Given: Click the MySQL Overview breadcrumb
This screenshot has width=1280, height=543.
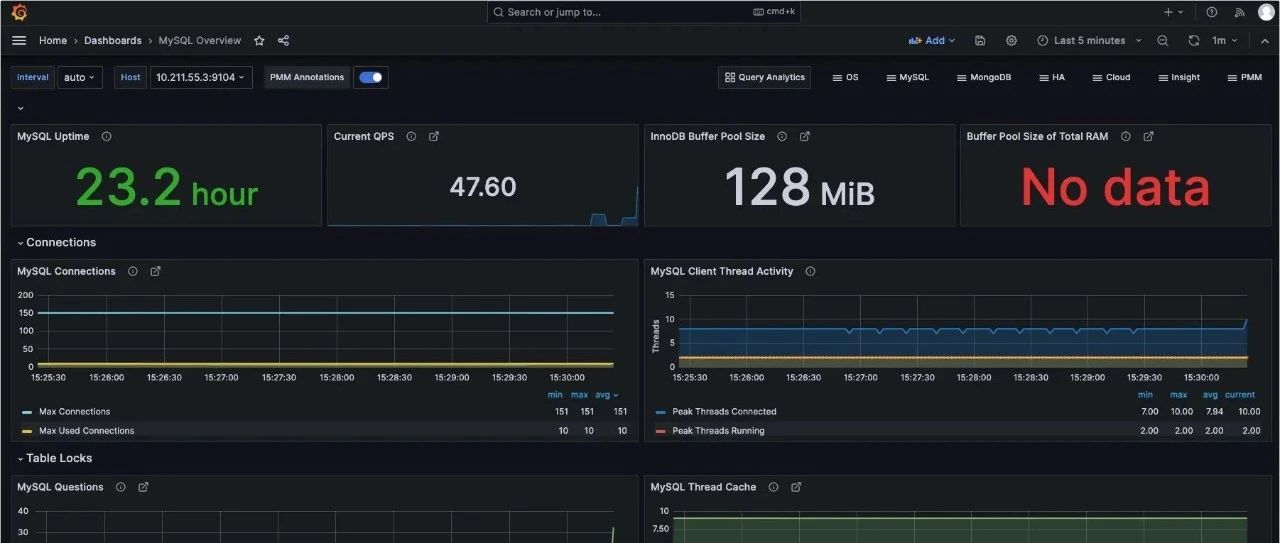Looking at the screenshot, I should click(x=200, y=40).
